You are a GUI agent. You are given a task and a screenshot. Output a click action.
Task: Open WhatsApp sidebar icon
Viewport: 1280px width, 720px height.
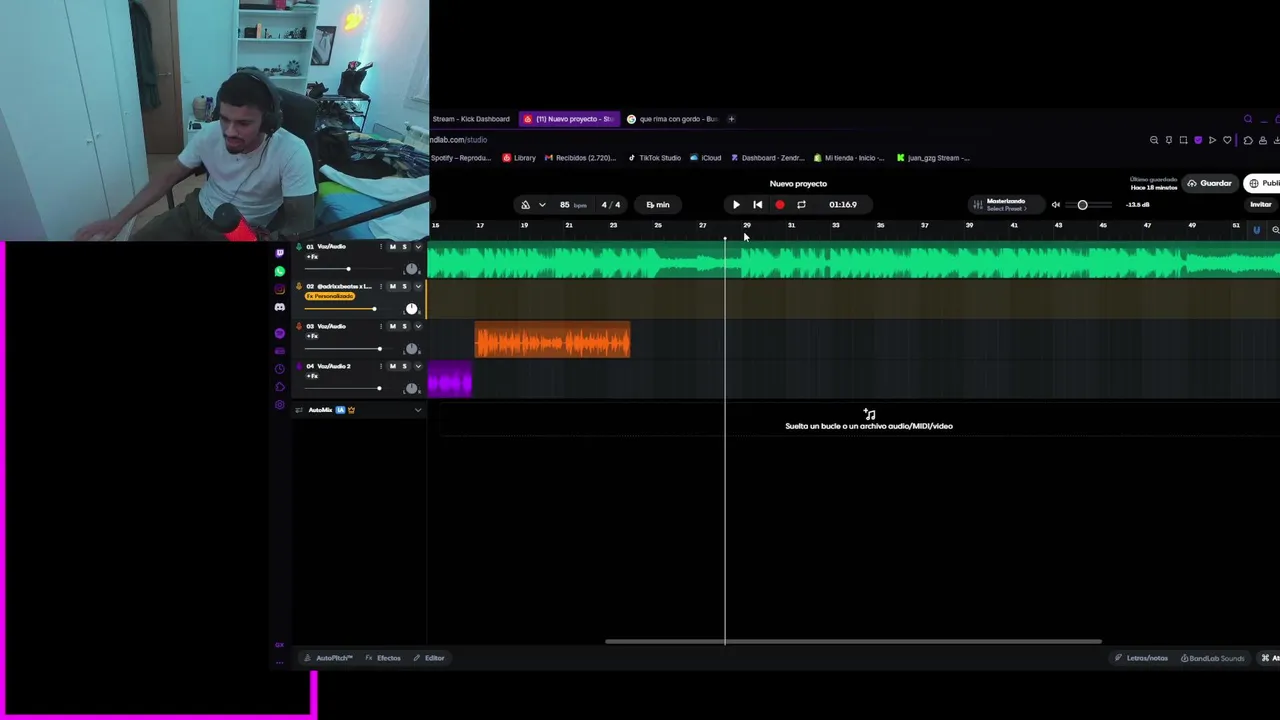[x=279, y=271]
